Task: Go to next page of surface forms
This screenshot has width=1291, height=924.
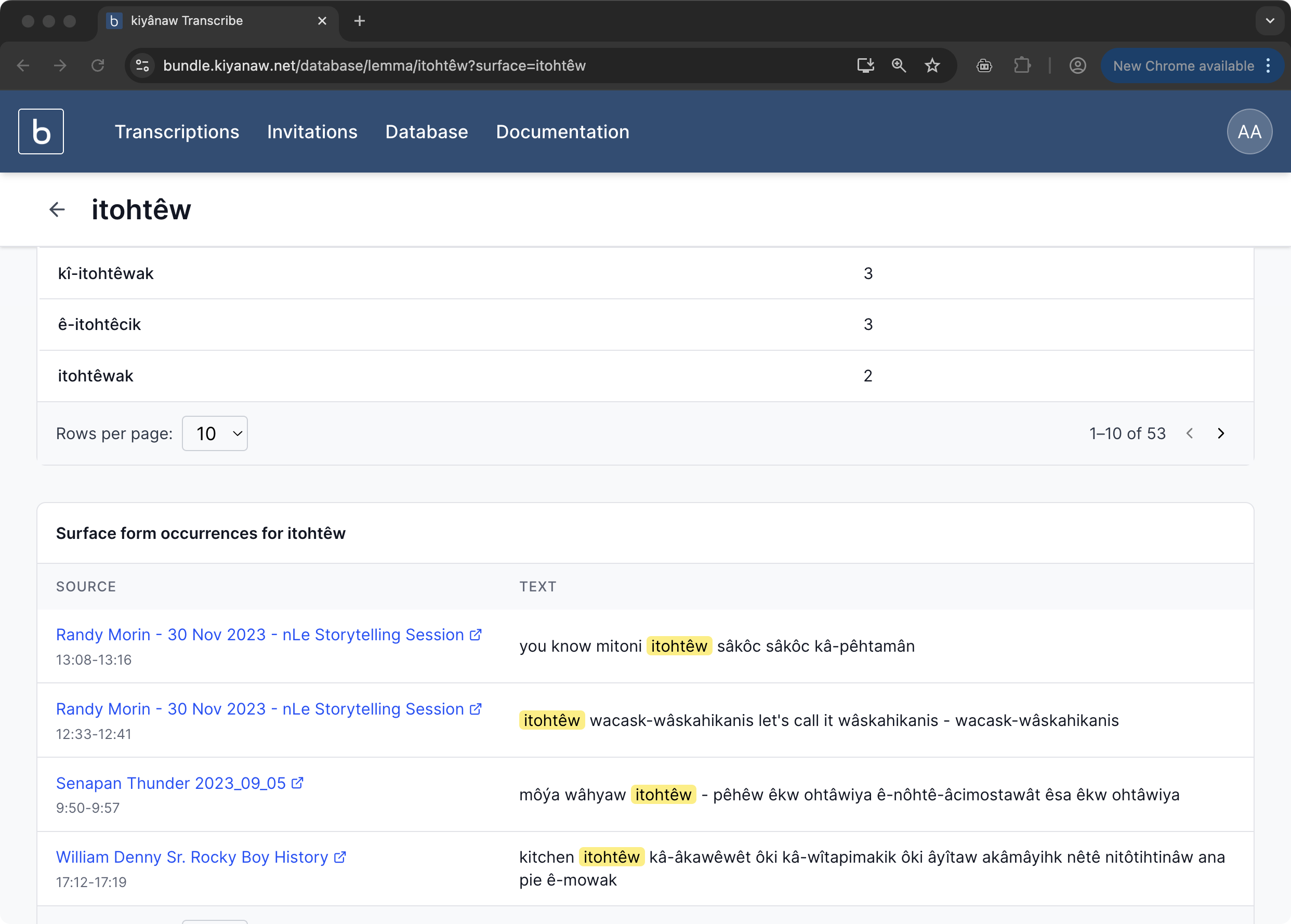Action: click(x=1220, y=433)
